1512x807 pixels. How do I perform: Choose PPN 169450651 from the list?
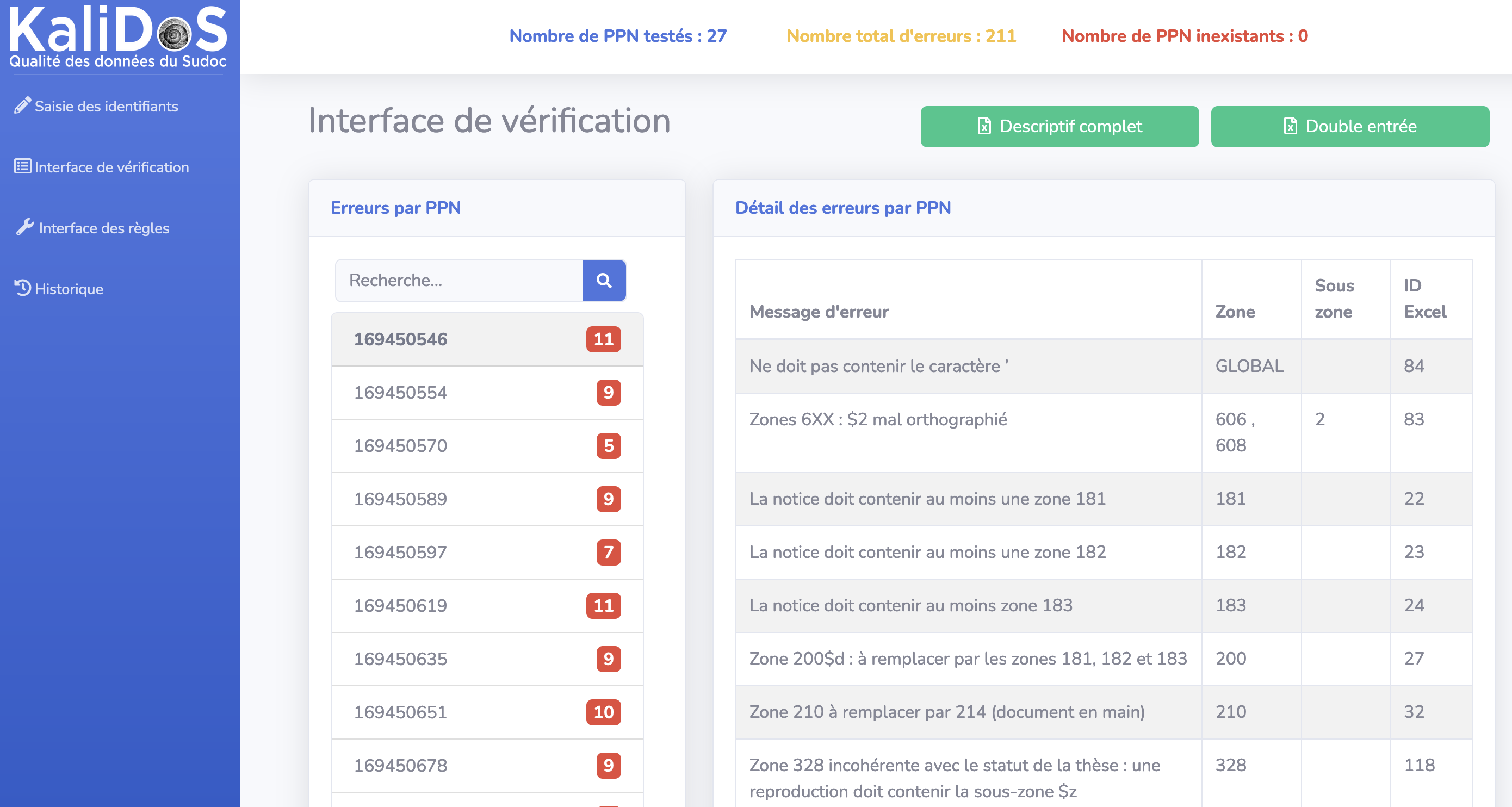point(400,712)
